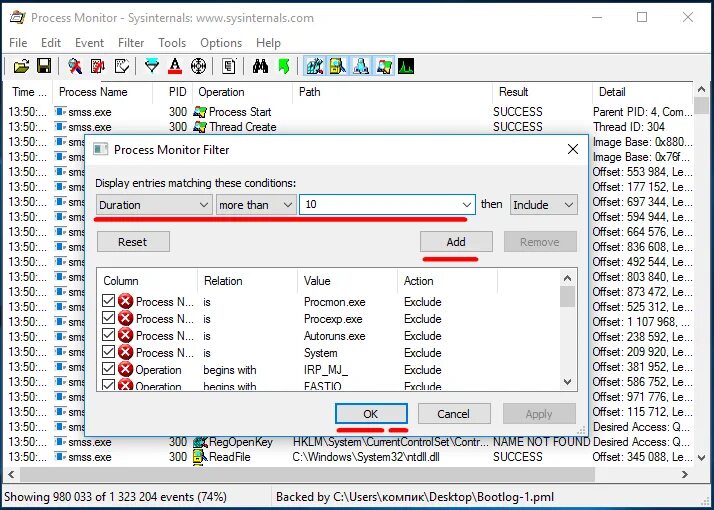Viewport: 714px width, 510px height.
Task: Click the Process Name column header
Action: click(102, 92)
